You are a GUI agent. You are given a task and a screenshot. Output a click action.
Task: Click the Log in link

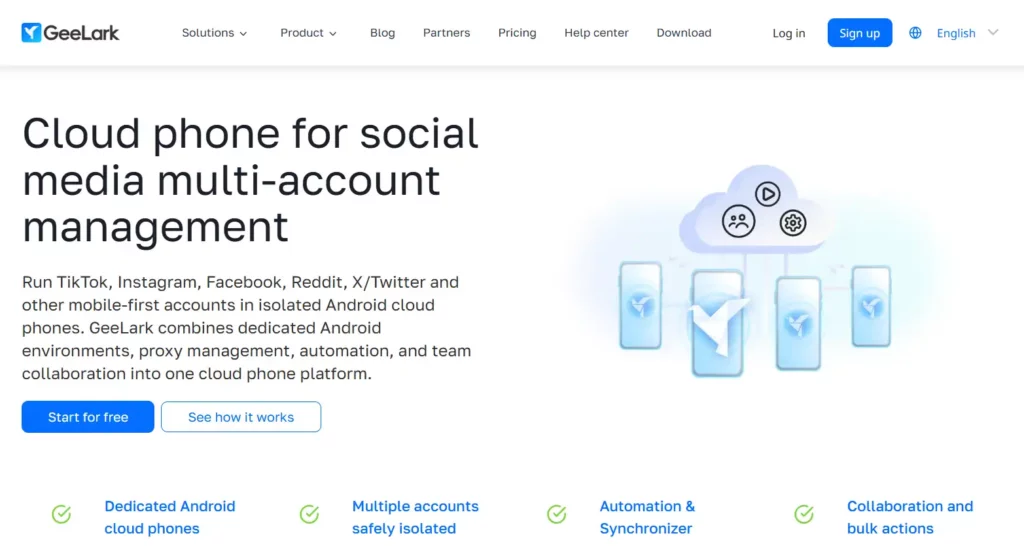pyautogui.click(x=788, y=33)
